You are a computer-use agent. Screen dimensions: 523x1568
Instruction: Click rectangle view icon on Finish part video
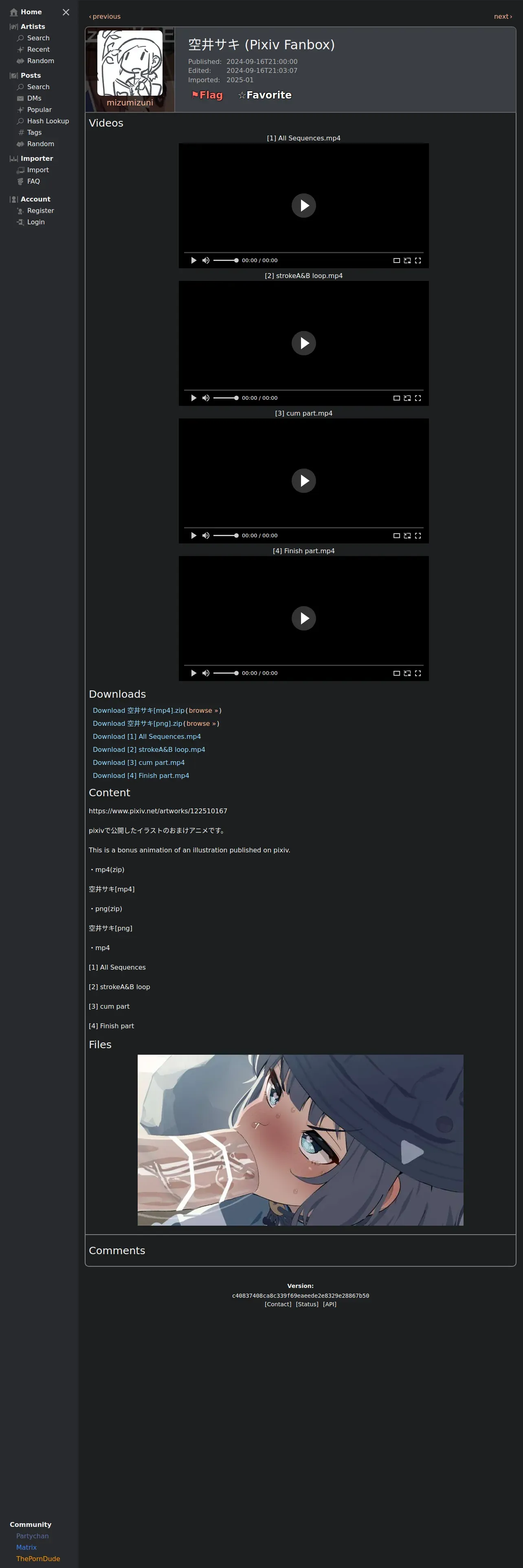[396, 673]
